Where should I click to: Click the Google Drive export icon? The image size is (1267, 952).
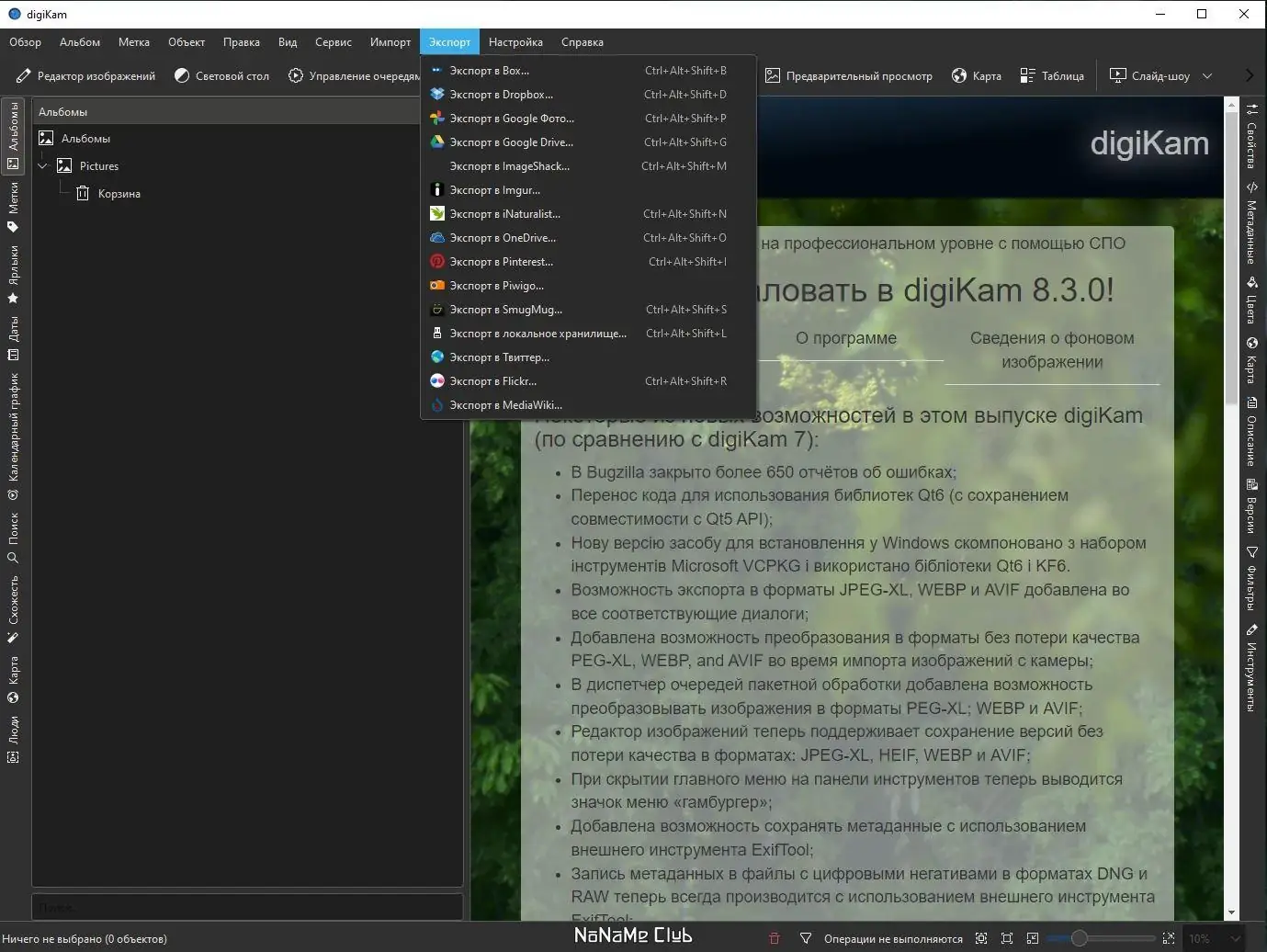tap(437, 142)
